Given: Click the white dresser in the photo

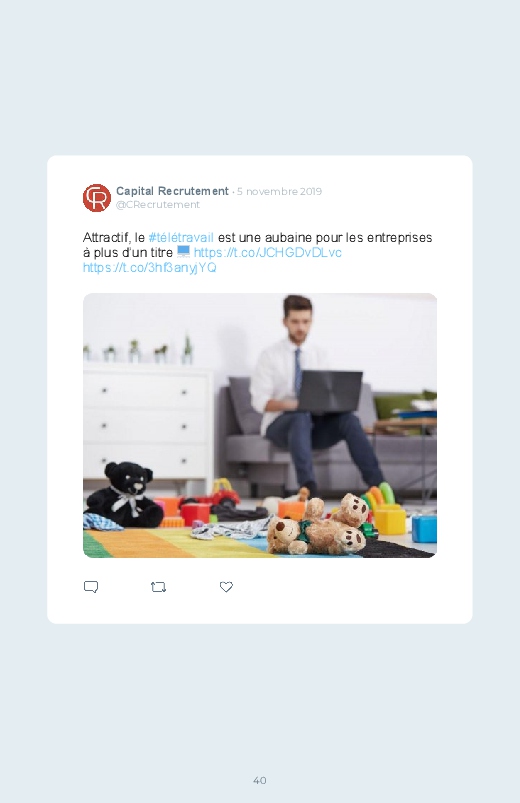Looking at the screenshot, I should pyautogui.click(x=148, y=424).
